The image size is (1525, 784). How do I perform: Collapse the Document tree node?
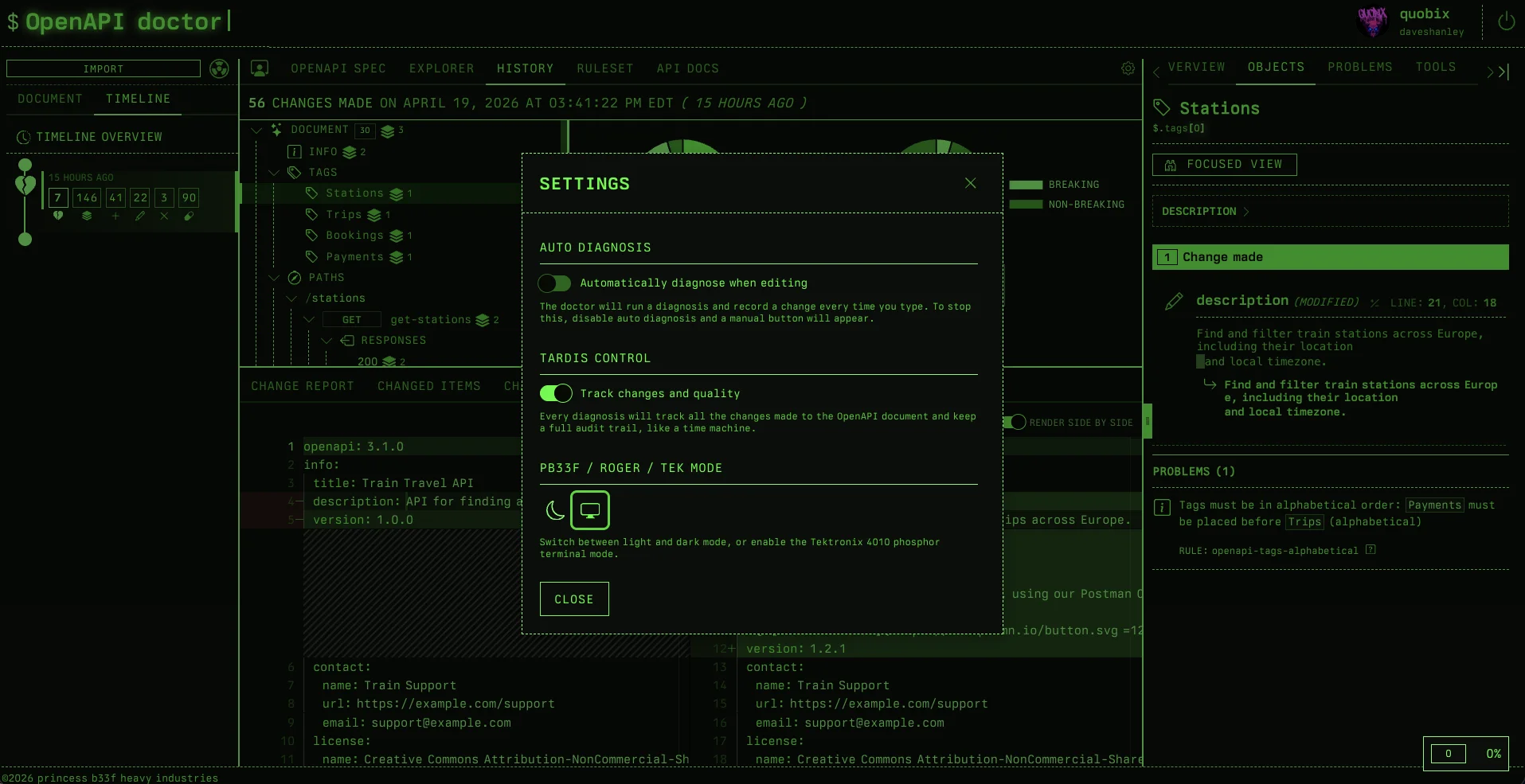pos(256,130)
